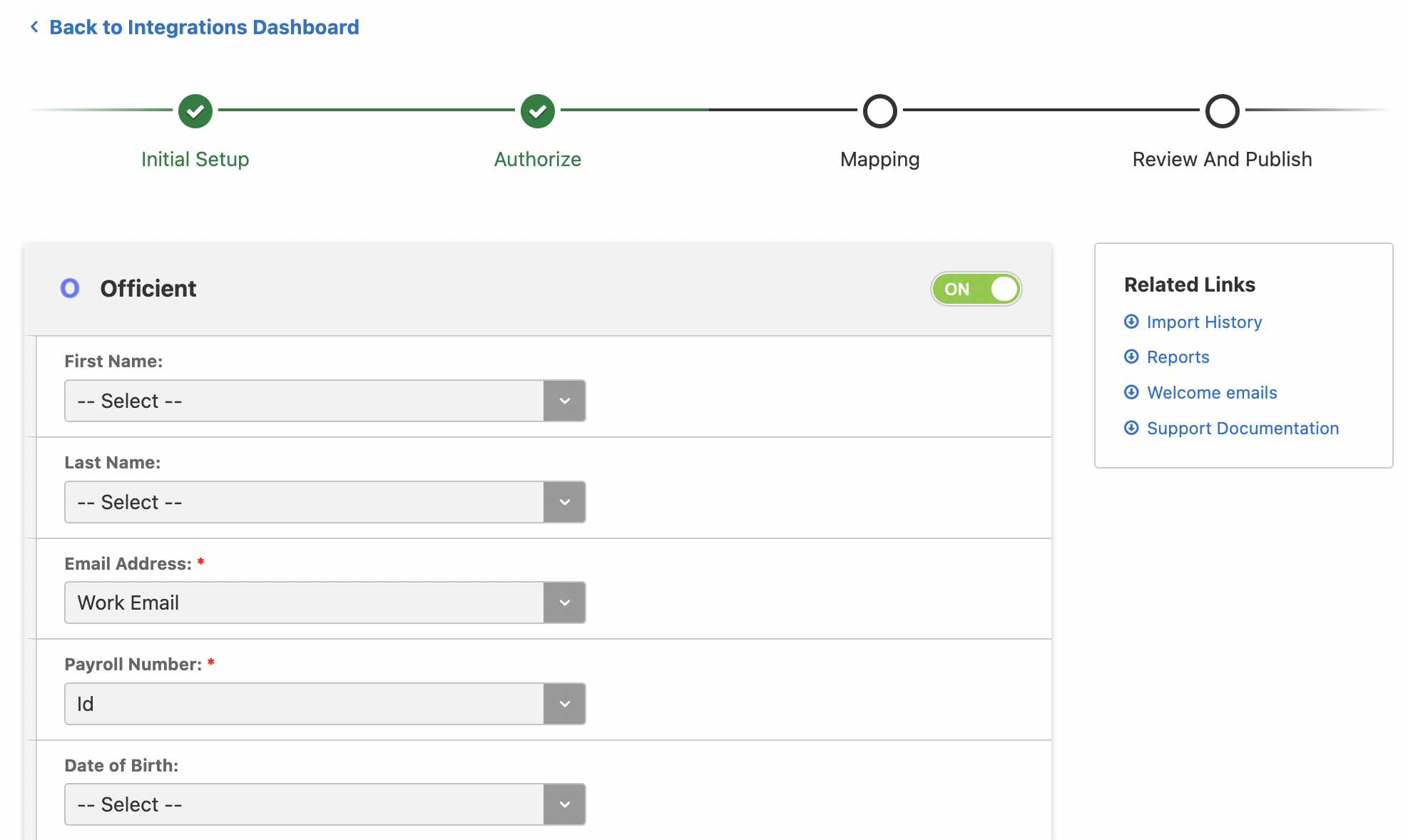The height and width of the screenshot is (840, 1408).
Task: Open the Reports link
Action: 1178,357
